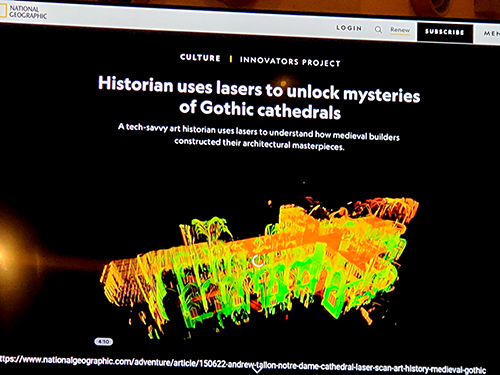
Task: Hit the black SUBSCRIBE button
Action: click(x=445, y=32)
